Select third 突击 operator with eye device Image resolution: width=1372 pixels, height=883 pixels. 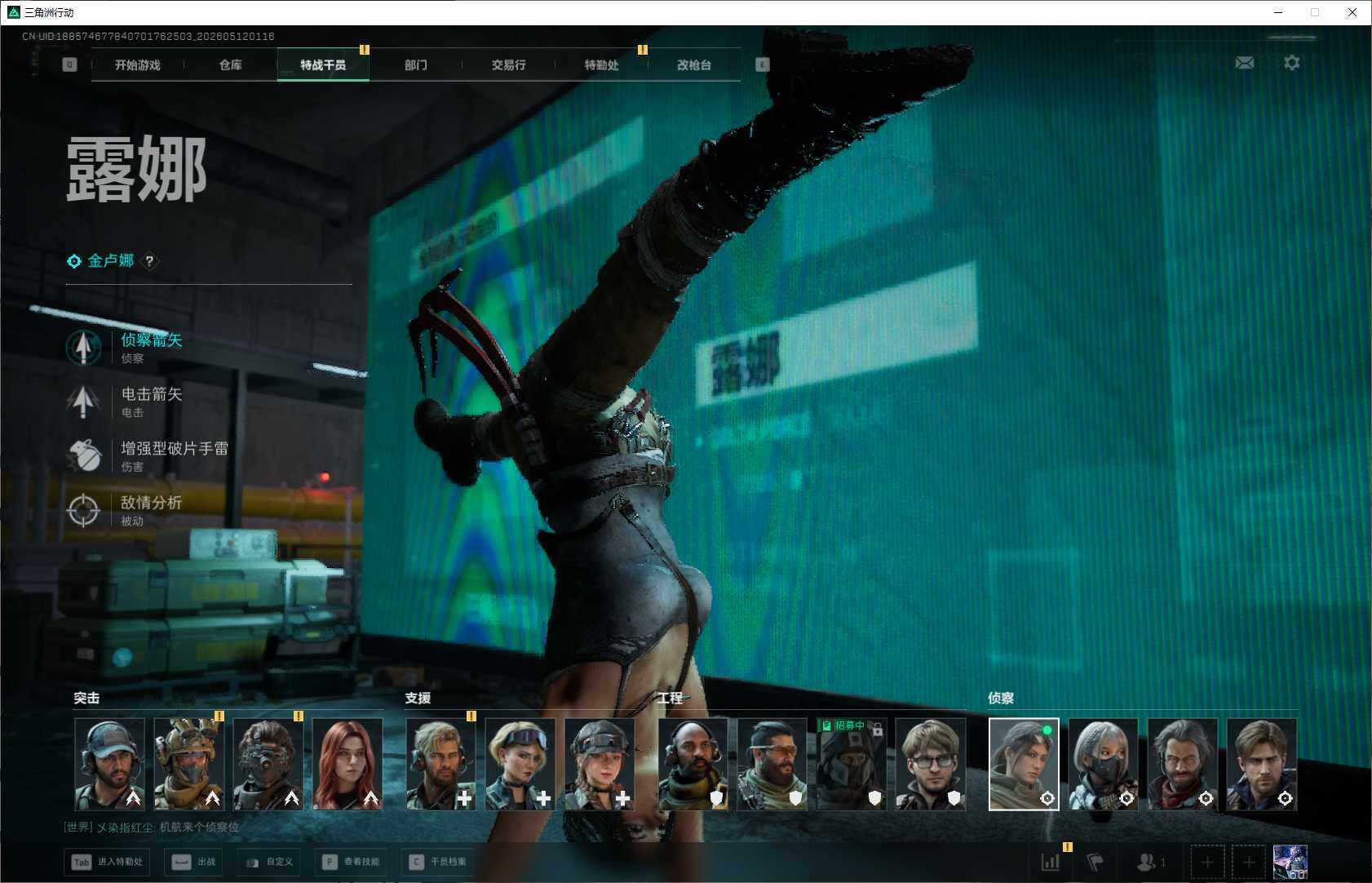tap(268, 765)
